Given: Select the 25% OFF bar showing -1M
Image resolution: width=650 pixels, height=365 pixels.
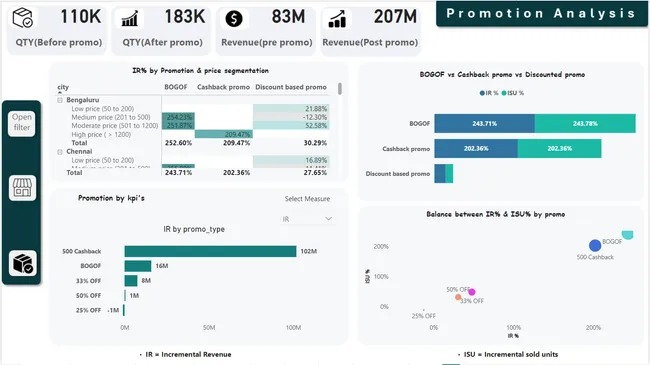Looking at the screenshot, I should (x=124, y=310).
